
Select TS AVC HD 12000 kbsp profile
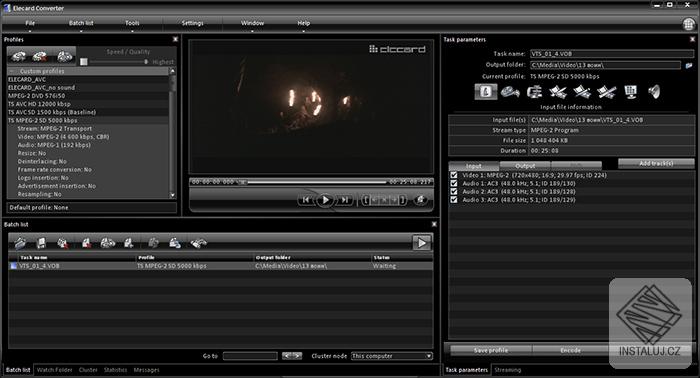[88, 104]
